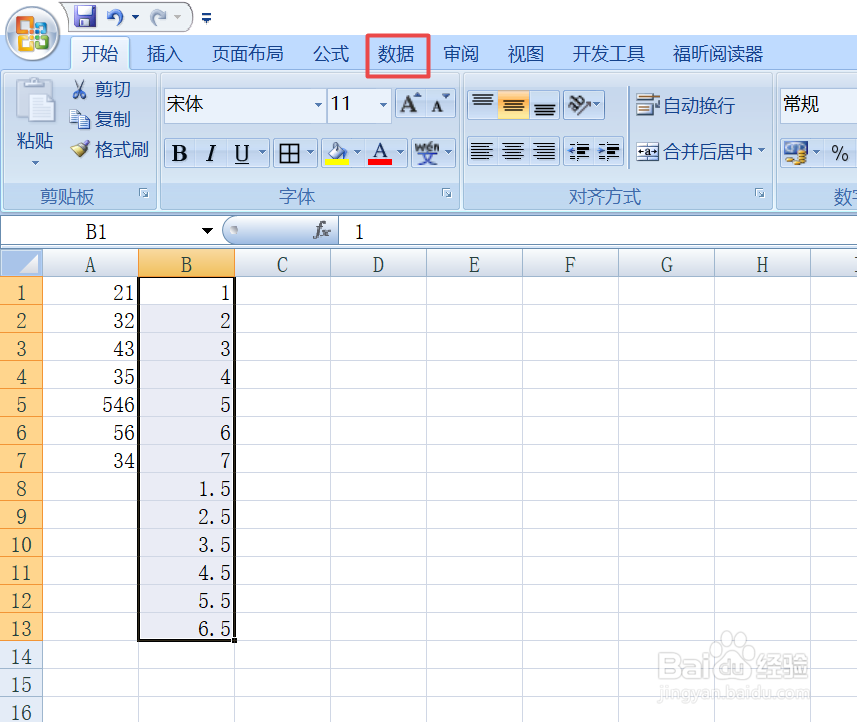The width and height of the screenshot is (857, 722).
Task: Launch the 剪贴板 dialog launcher
Action: [x=144, y=193]
